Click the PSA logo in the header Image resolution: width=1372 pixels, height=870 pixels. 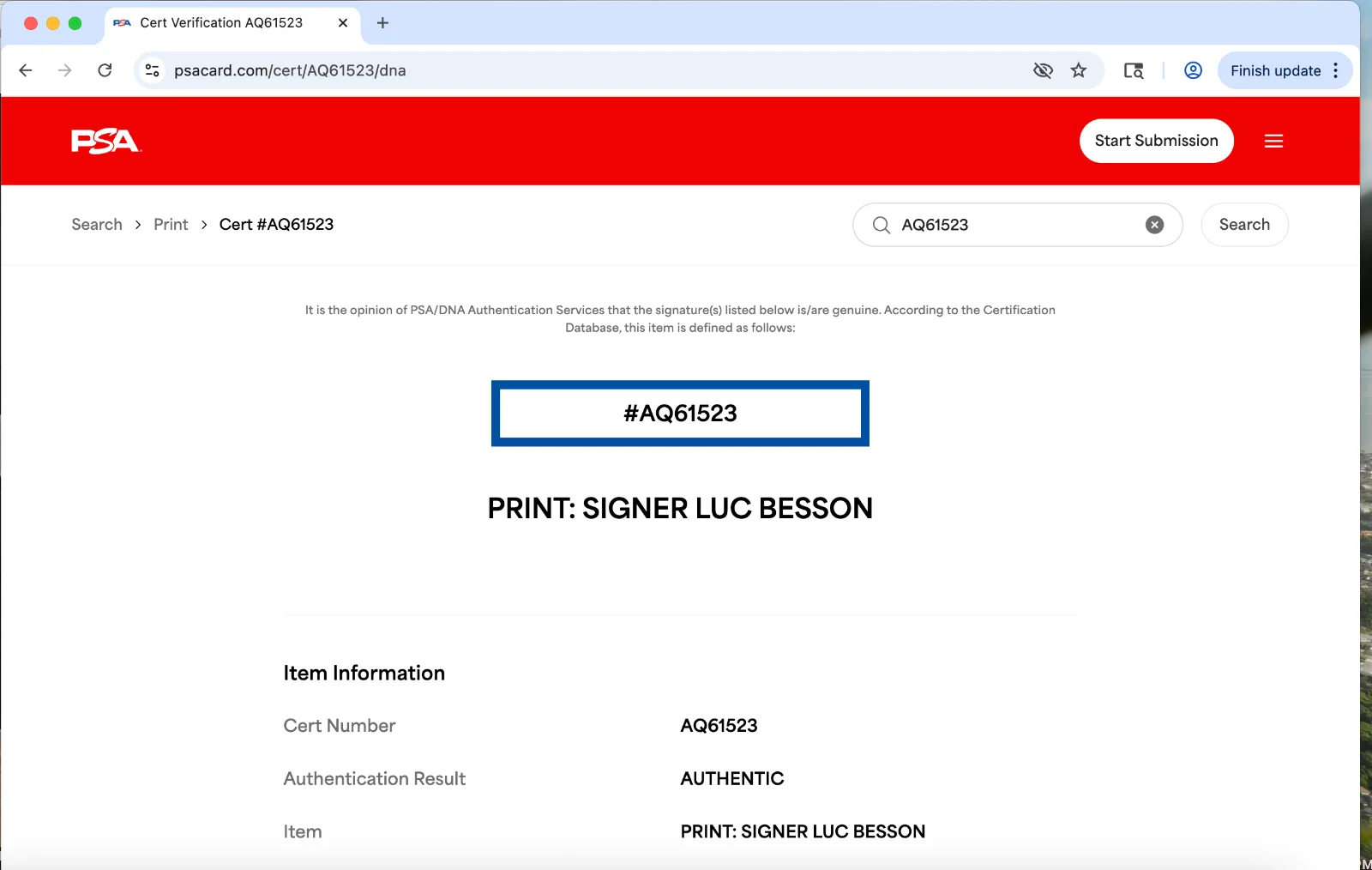(x=105, y=141)
